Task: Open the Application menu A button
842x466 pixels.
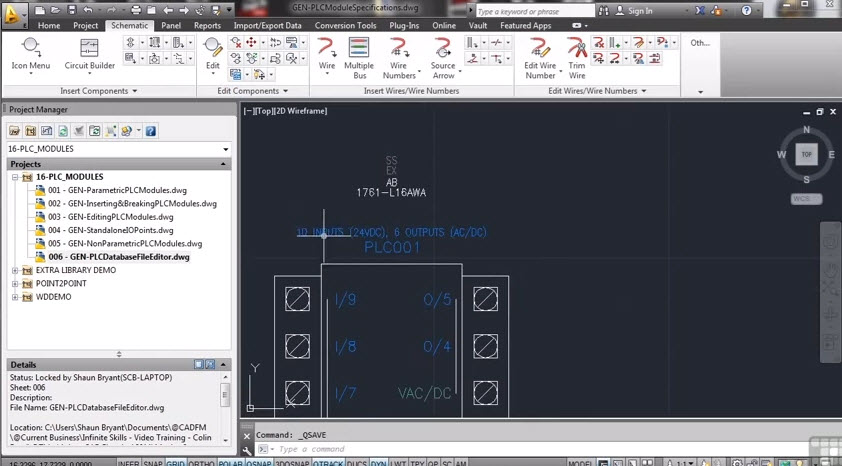Action: click(13, 14)
